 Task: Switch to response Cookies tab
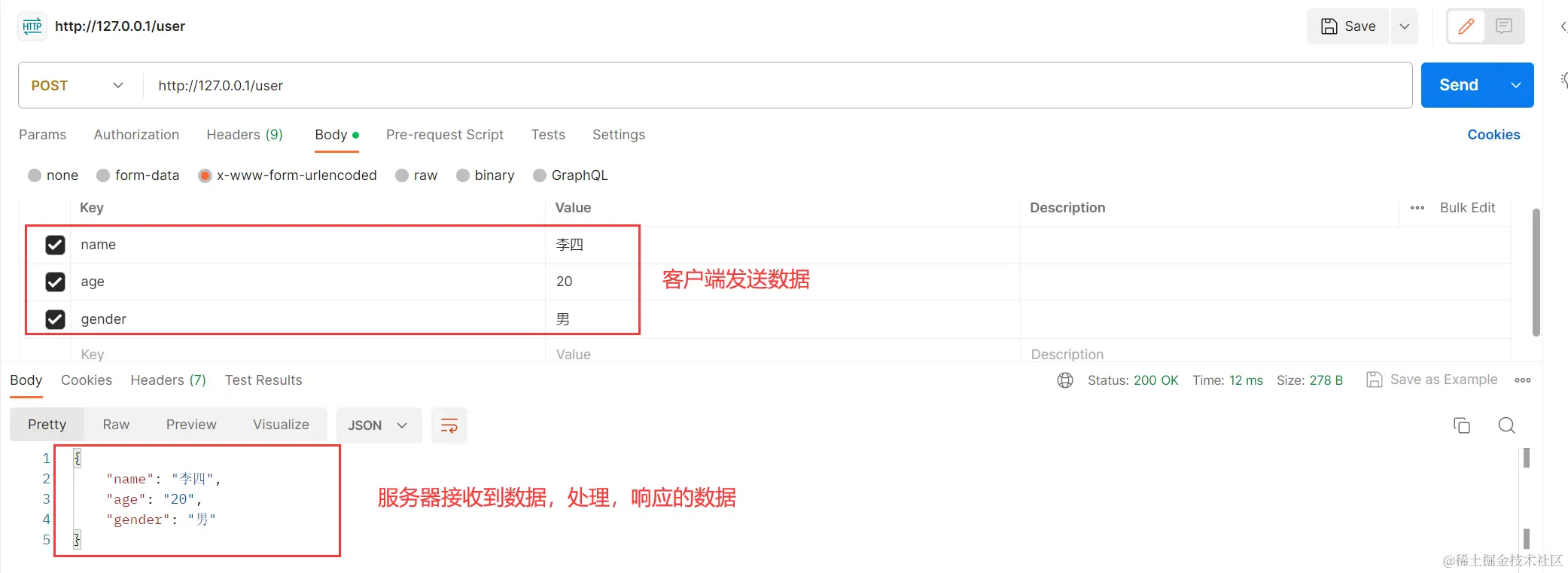[87, 380]
